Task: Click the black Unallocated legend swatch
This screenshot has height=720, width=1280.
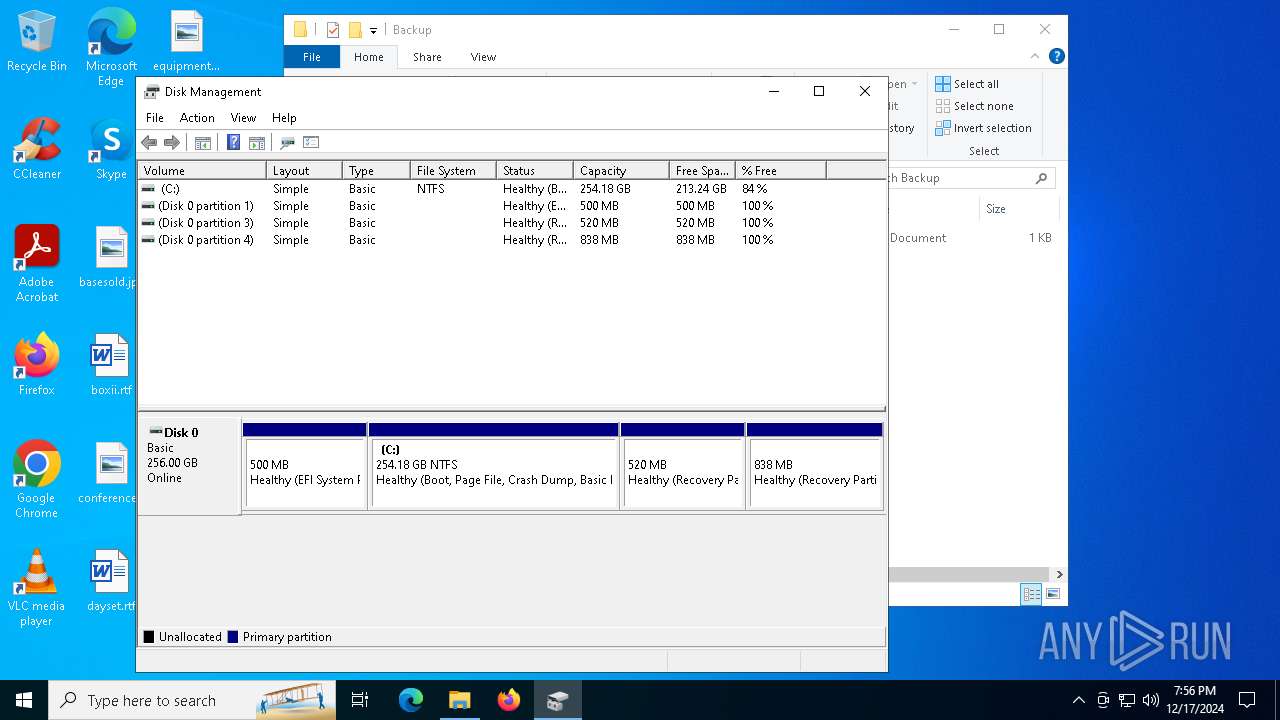Action: [x=149, y=636]
